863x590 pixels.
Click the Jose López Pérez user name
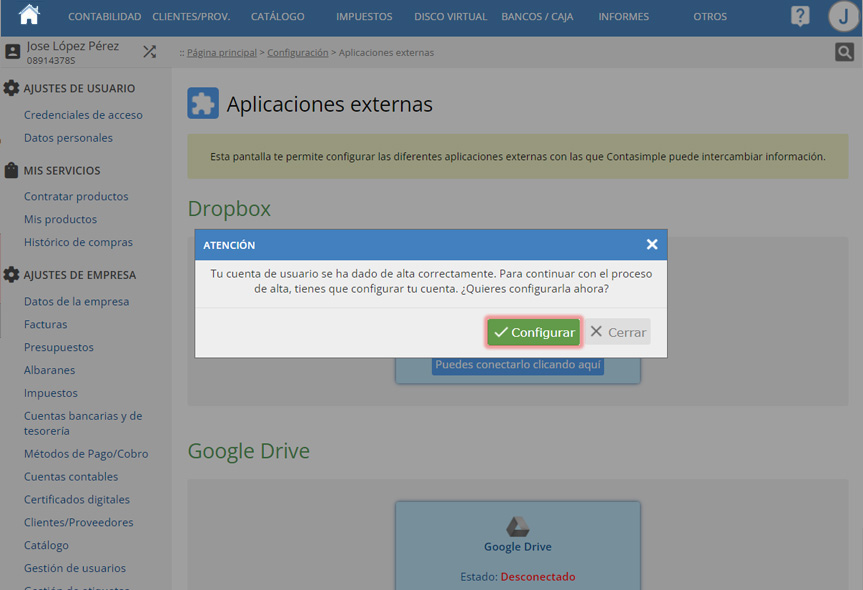coord(73,46)
